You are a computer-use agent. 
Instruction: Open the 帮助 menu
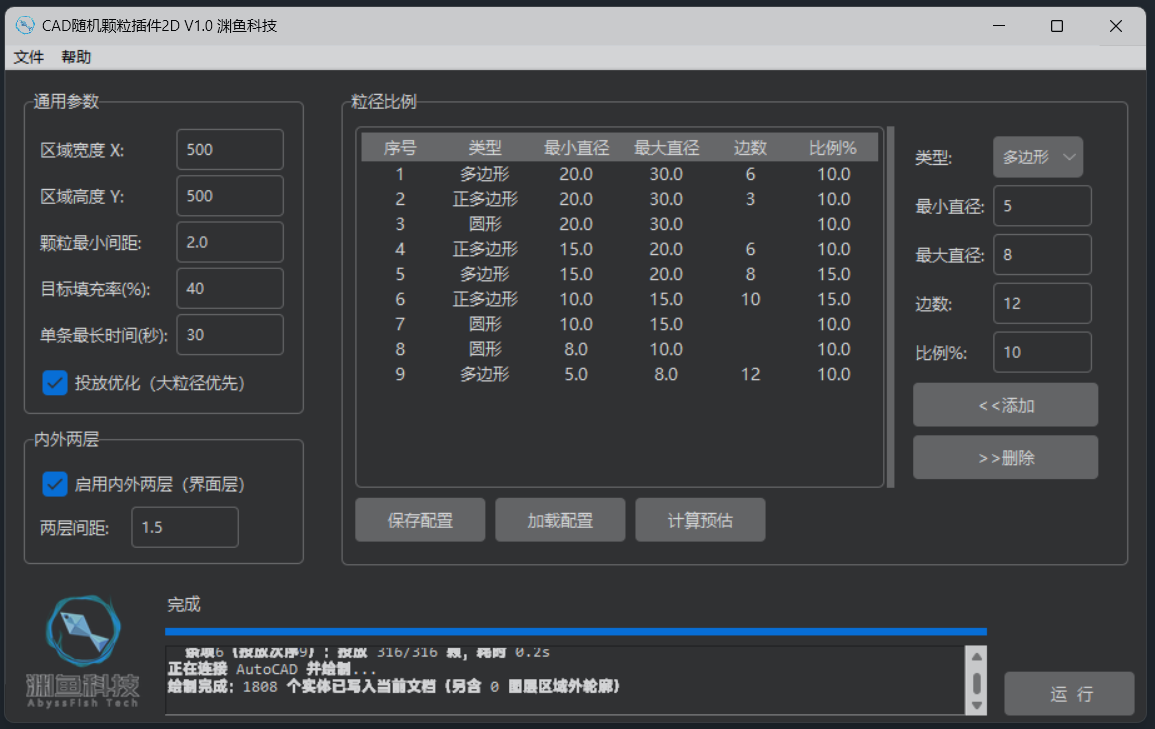pos(76,57)
